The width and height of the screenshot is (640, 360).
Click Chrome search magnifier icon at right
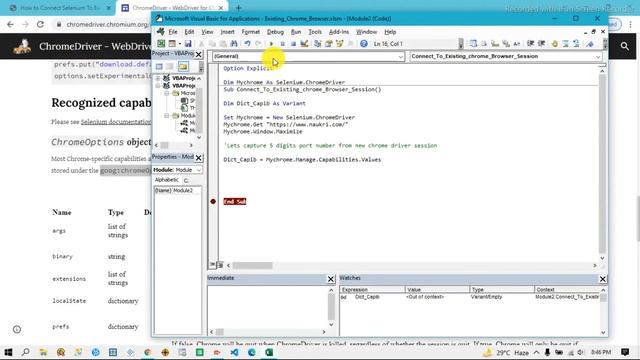coord(624,46)
